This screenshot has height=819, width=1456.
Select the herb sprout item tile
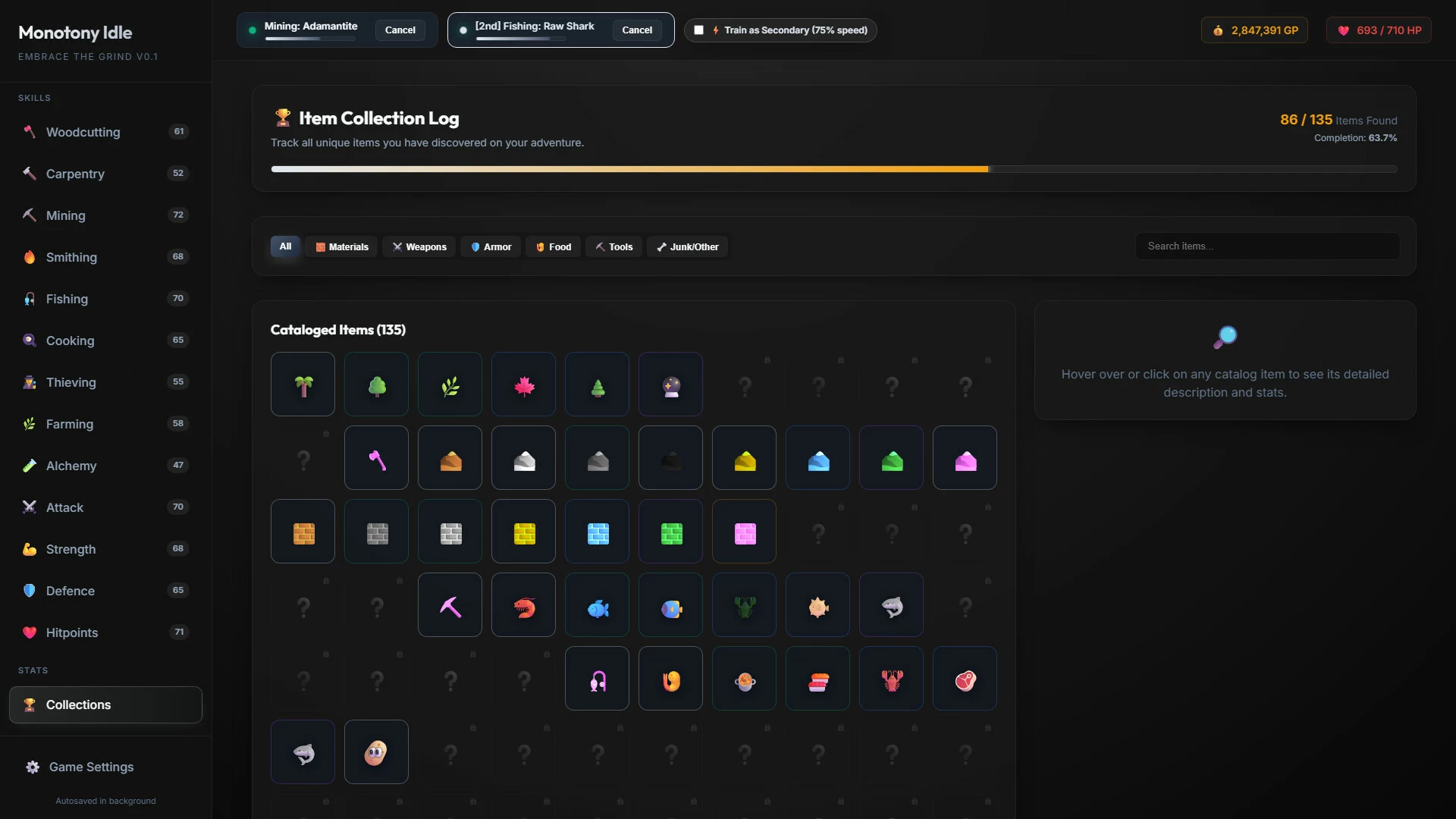[450, 384]
